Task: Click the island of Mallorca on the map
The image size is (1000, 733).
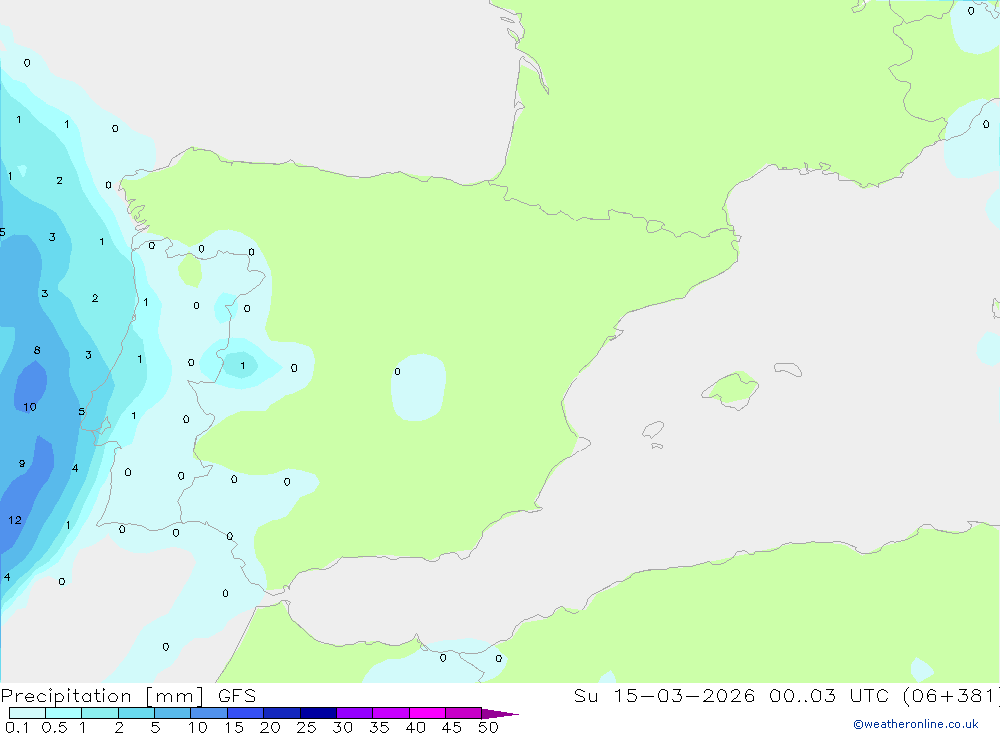Action: (x=731, y=390)
